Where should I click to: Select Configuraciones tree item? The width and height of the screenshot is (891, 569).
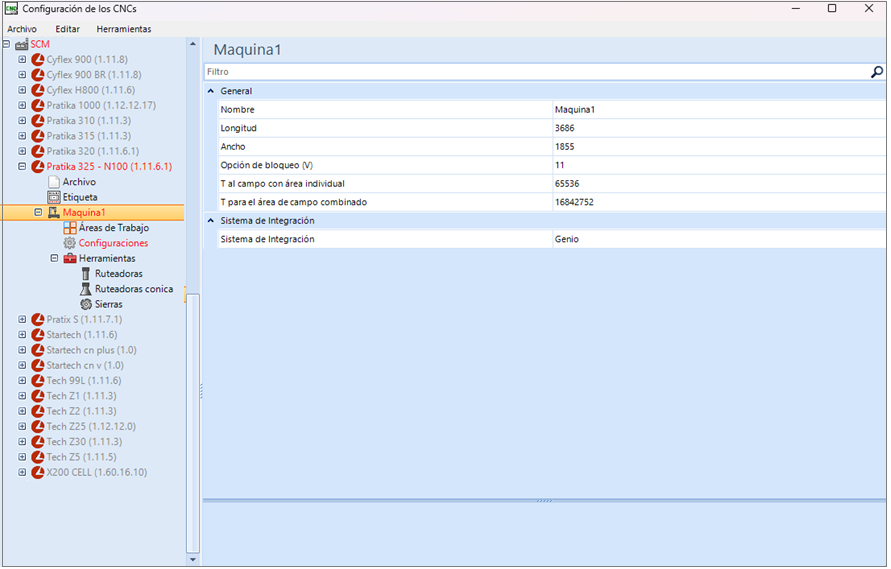click(x=113, y=243)
